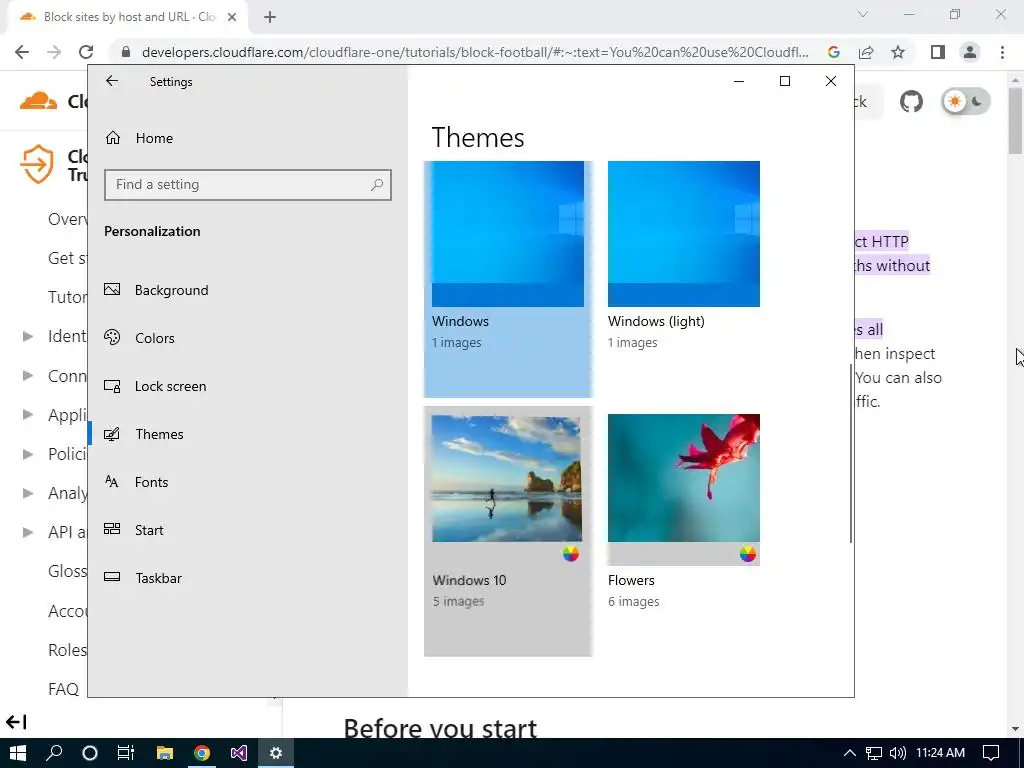Bookmark this page with the star icon

coord(898,52)
